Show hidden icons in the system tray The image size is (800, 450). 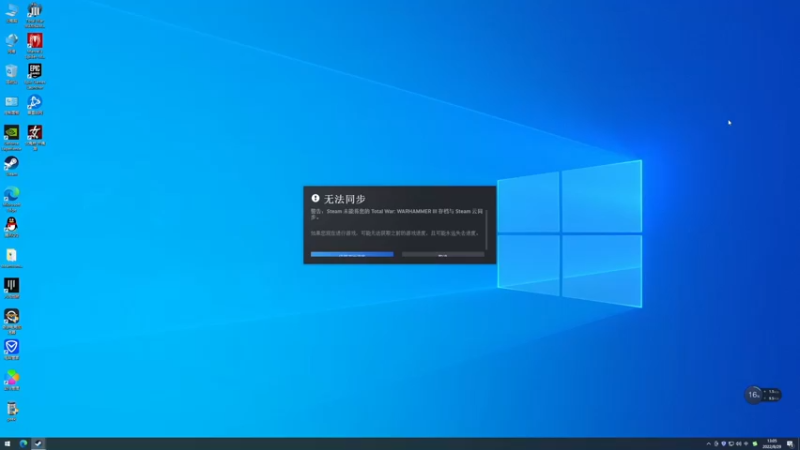pyautogui.click(x=708, y=444)
